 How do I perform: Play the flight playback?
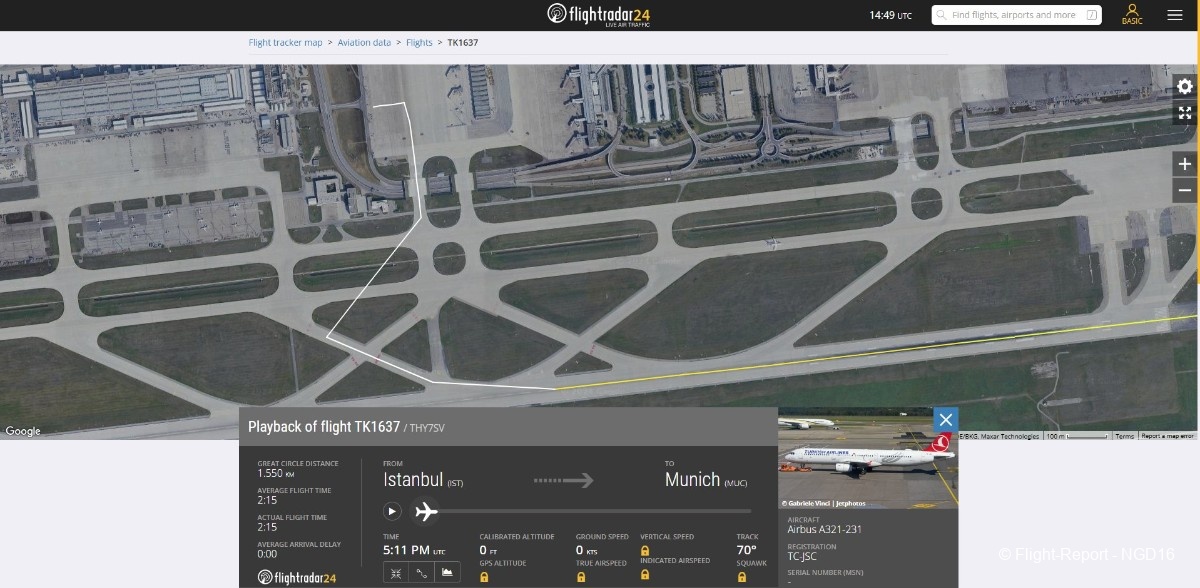coord(392,511)
